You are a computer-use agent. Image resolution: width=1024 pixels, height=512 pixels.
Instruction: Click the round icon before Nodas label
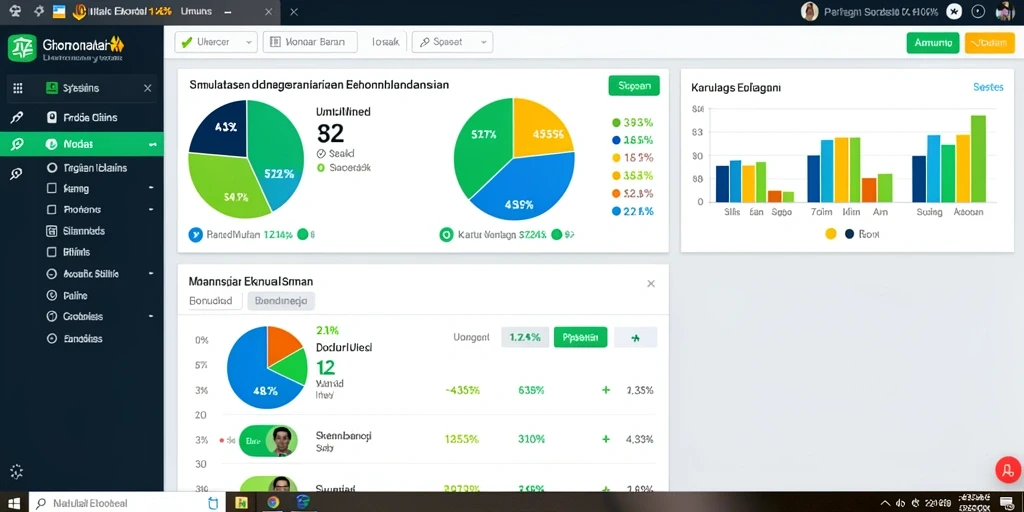click(x=52, y=144)
